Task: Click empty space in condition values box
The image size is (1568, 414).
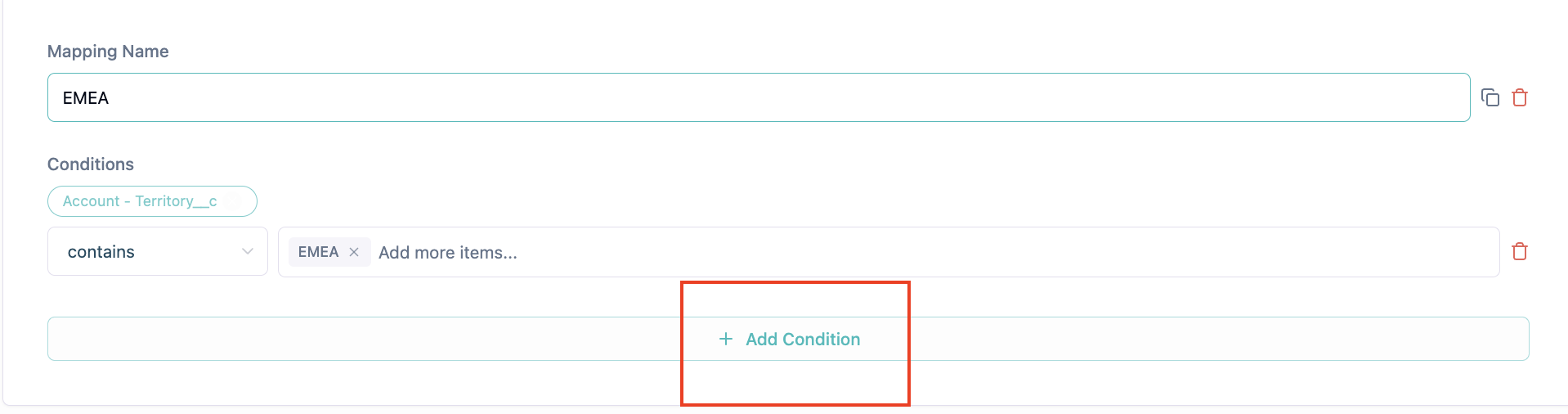Action: coord(981,252)
